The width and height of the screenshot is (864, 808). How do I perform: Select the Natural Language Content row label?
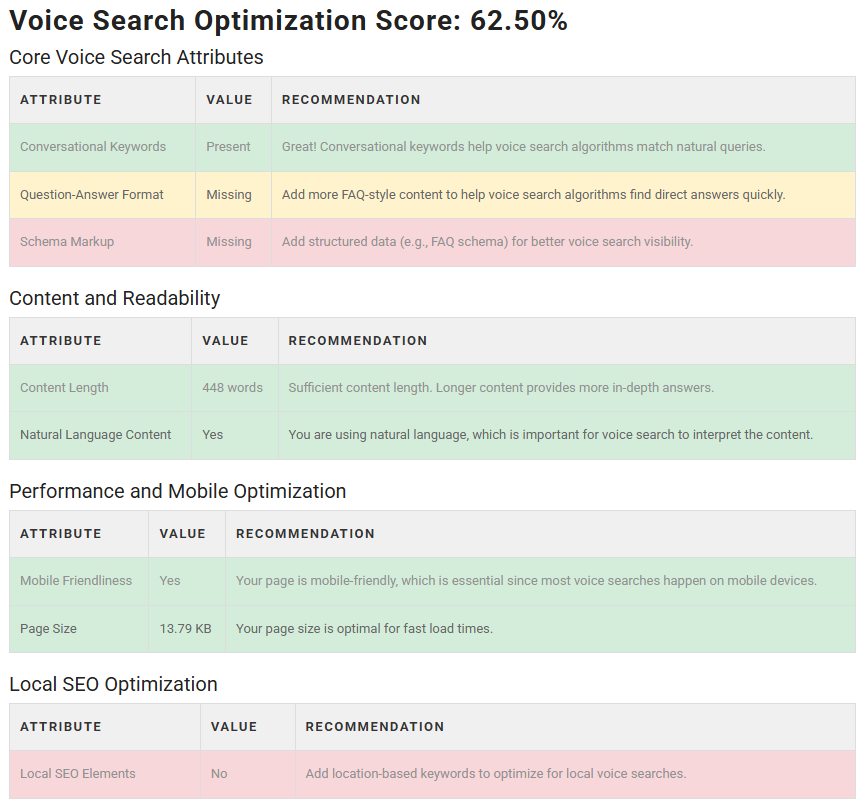pos(96,435)
